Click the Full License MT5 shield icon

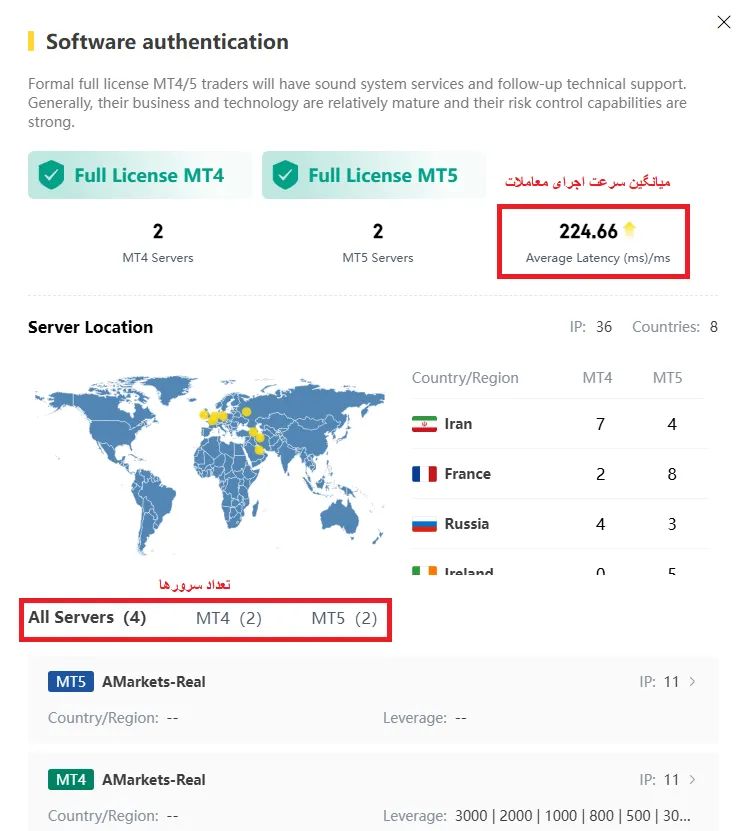285,176
